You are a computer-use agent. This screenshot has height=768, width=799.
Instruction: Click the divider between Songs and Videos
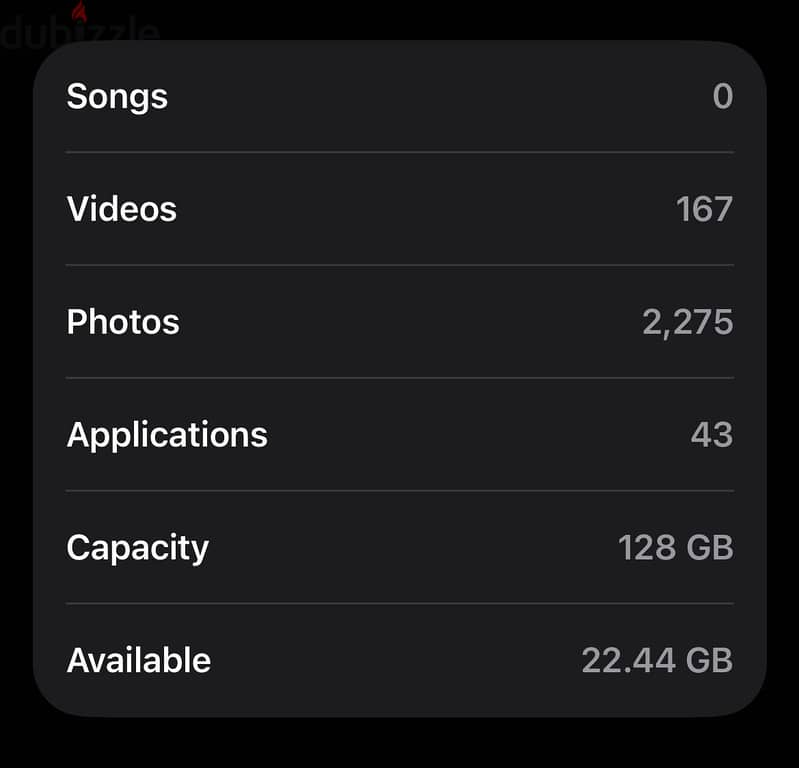point(400,152)
